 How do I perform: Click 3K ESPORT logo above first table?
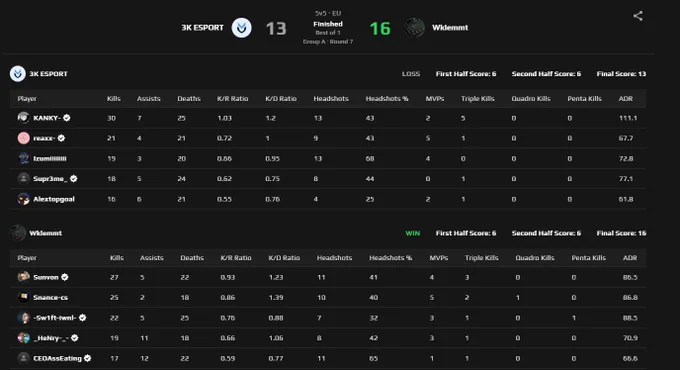click(18, 74)
